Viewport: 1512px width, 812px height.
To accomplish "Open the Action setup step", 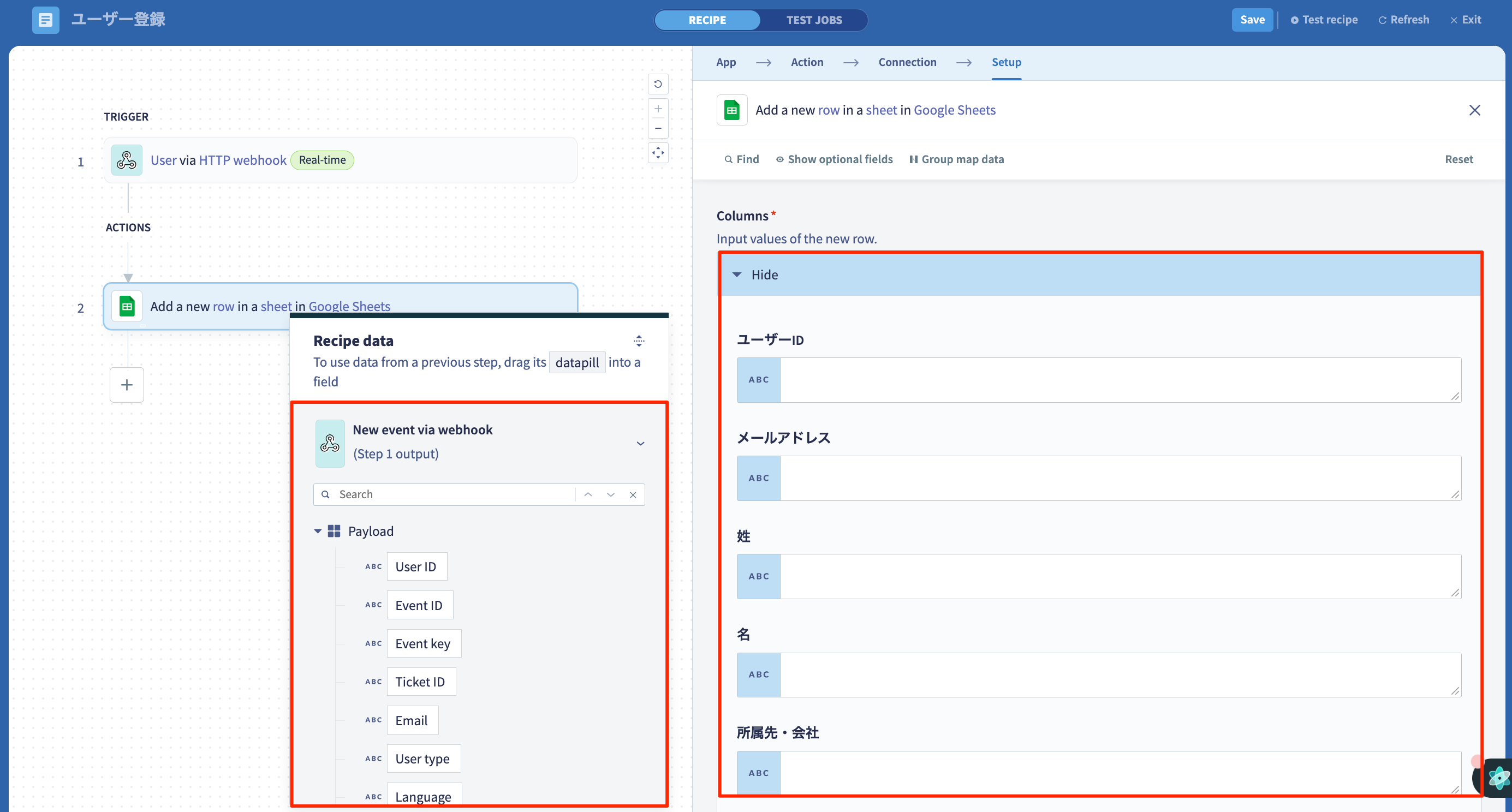I will point(807,62).
